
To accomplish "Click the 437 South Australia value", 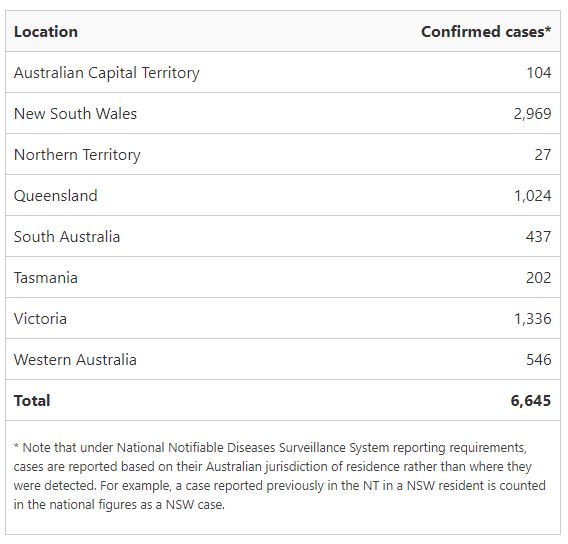I will pos(538,237).
